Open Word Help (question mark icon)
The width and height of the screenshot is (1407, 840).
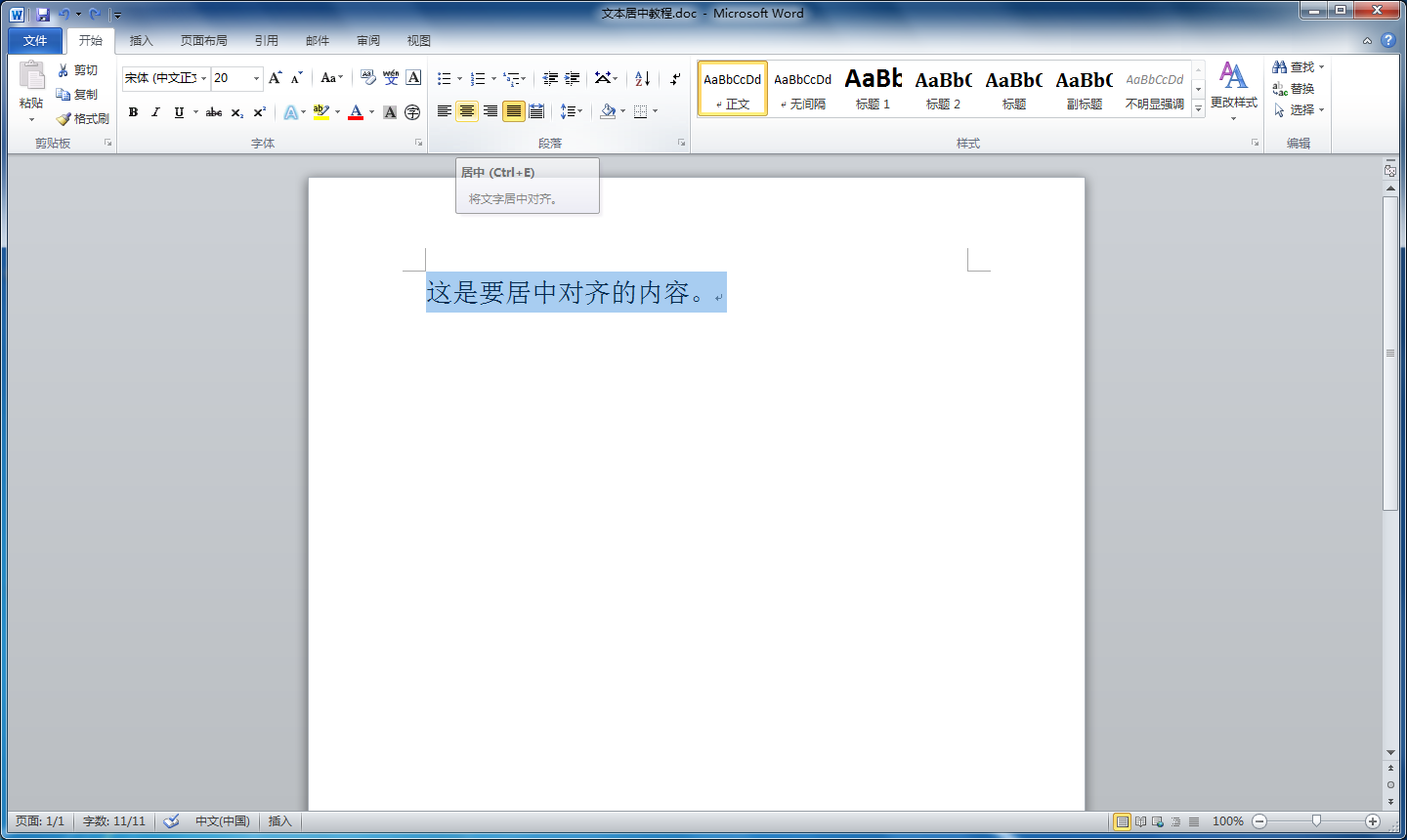coord(1387,40)
